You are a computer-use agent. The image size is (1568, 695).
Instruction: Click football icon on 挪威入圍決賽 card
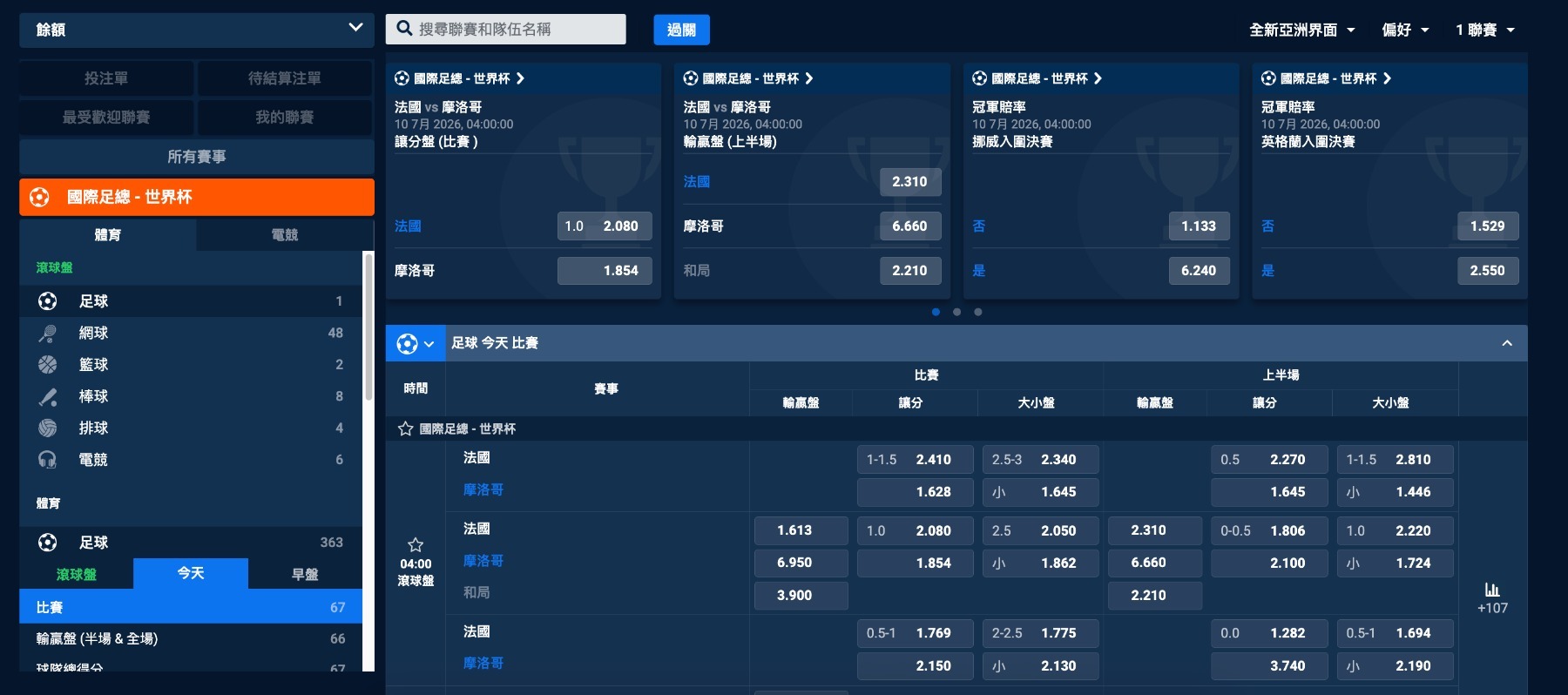(x=980, y=78)
